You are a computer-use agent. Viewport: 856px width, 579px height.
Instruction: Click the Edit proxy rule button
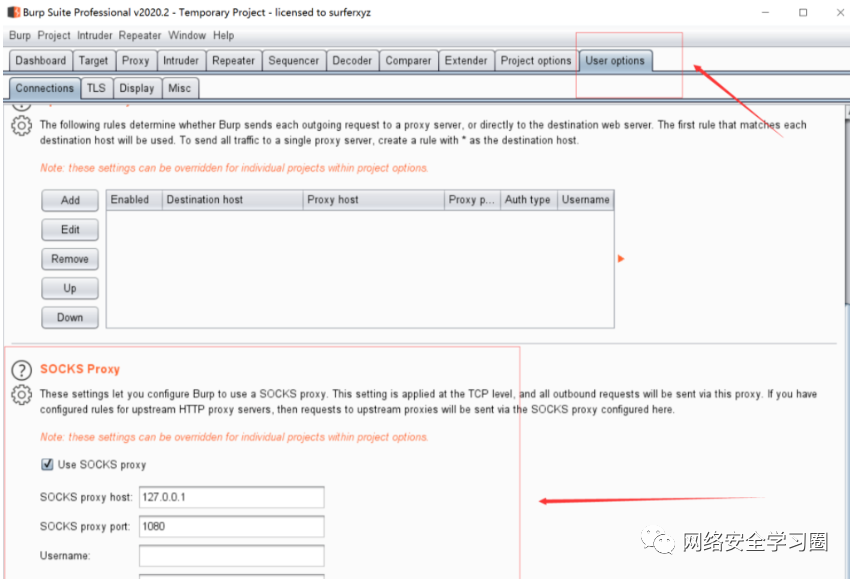pos(70,230)
